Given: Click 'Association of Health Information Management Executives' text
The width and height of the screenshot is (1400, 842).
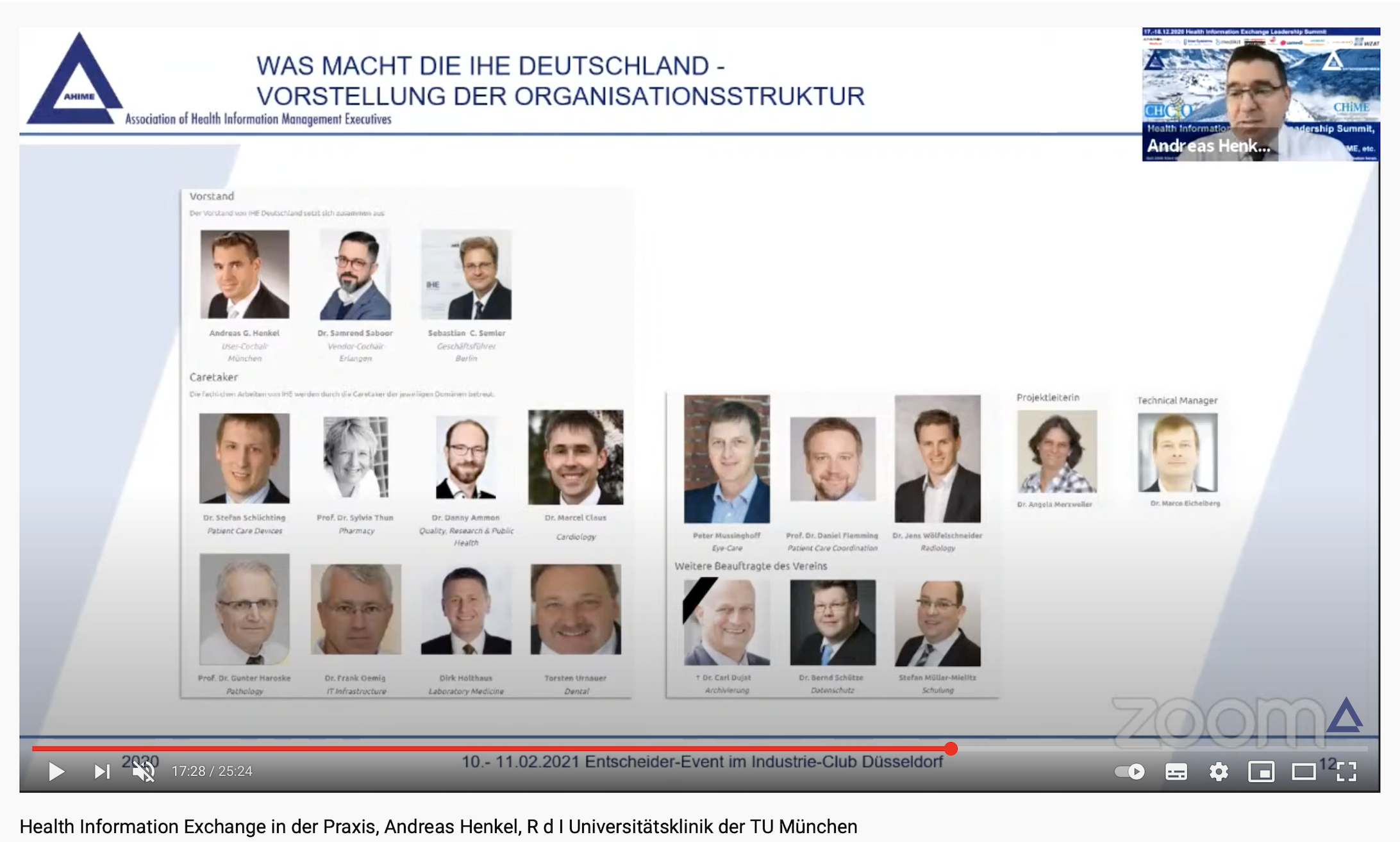Looking at the screenshot, I should [x=258, y=119].
